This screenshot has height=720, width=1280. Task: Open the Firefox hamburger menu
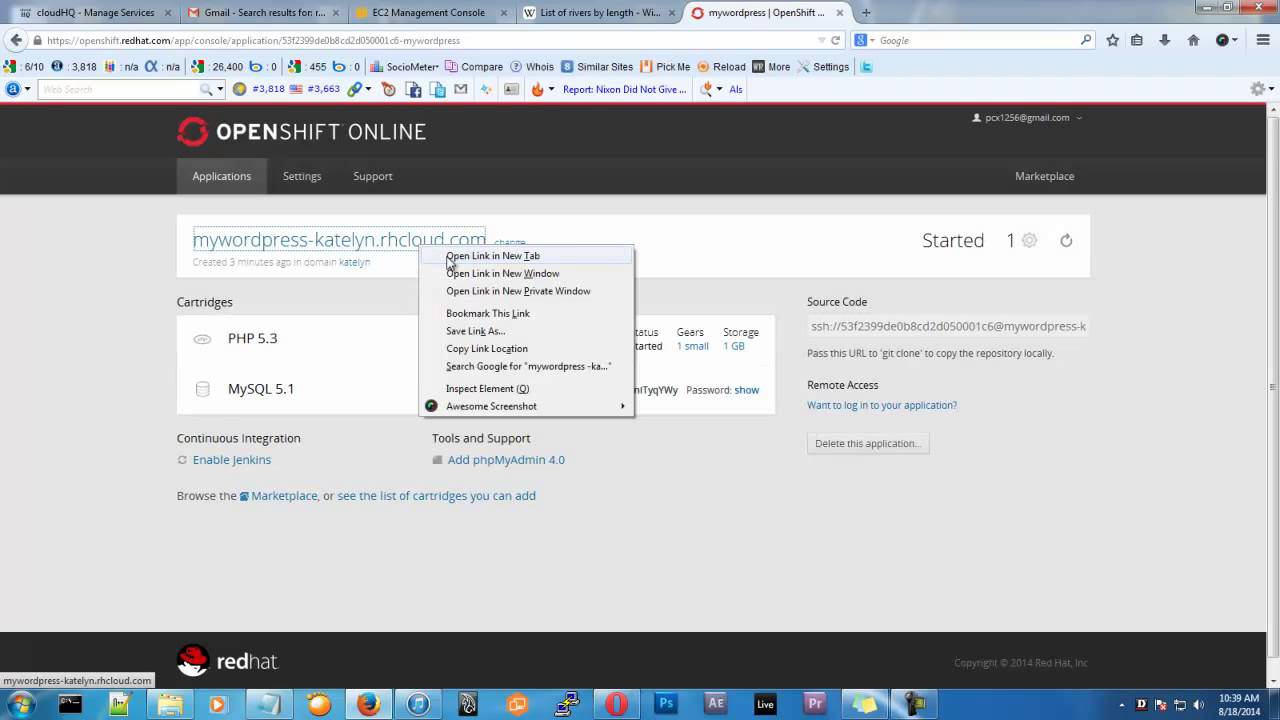pos(1264,40)
